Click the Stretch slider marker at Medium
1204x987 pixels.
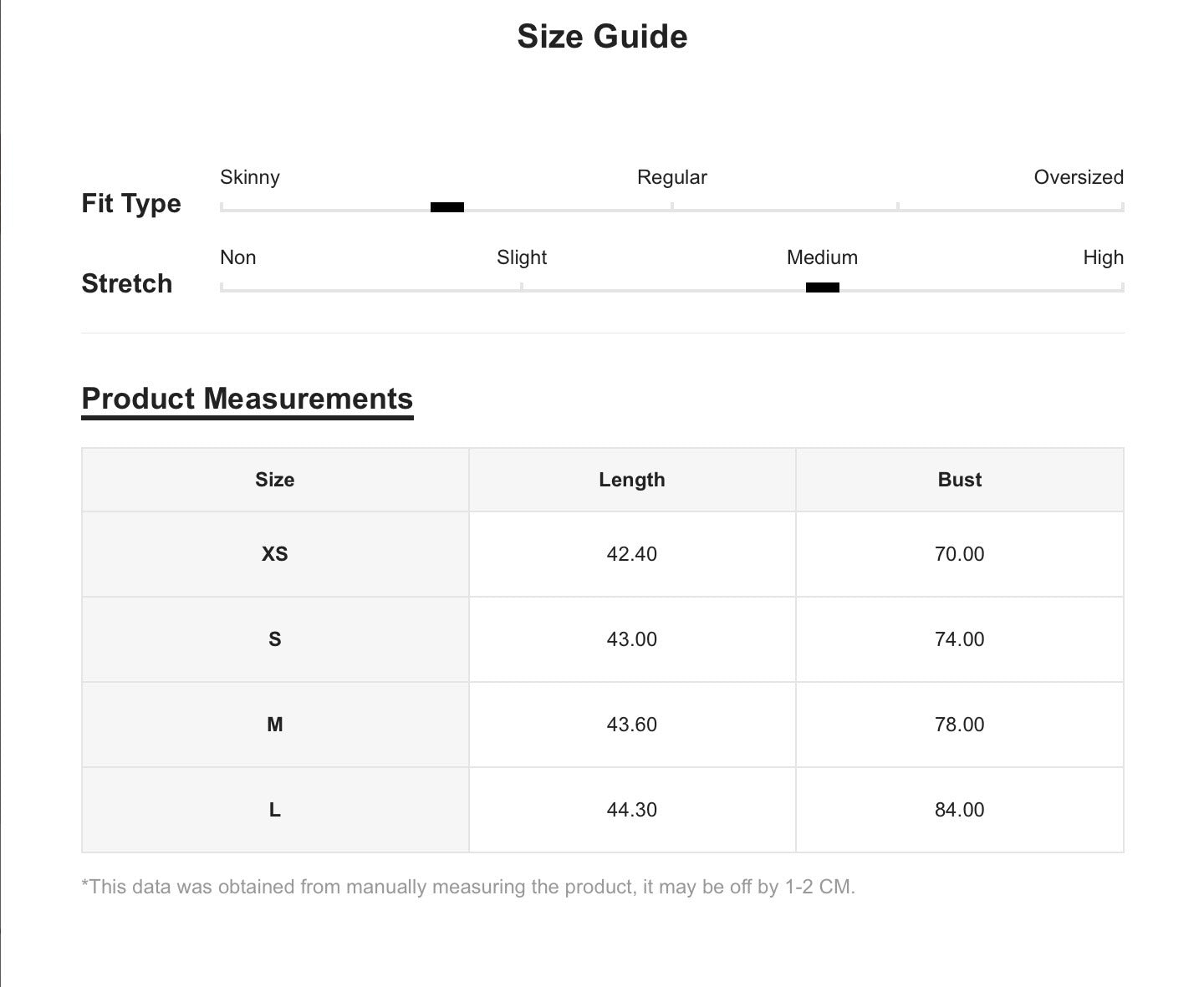click(823, 287)
